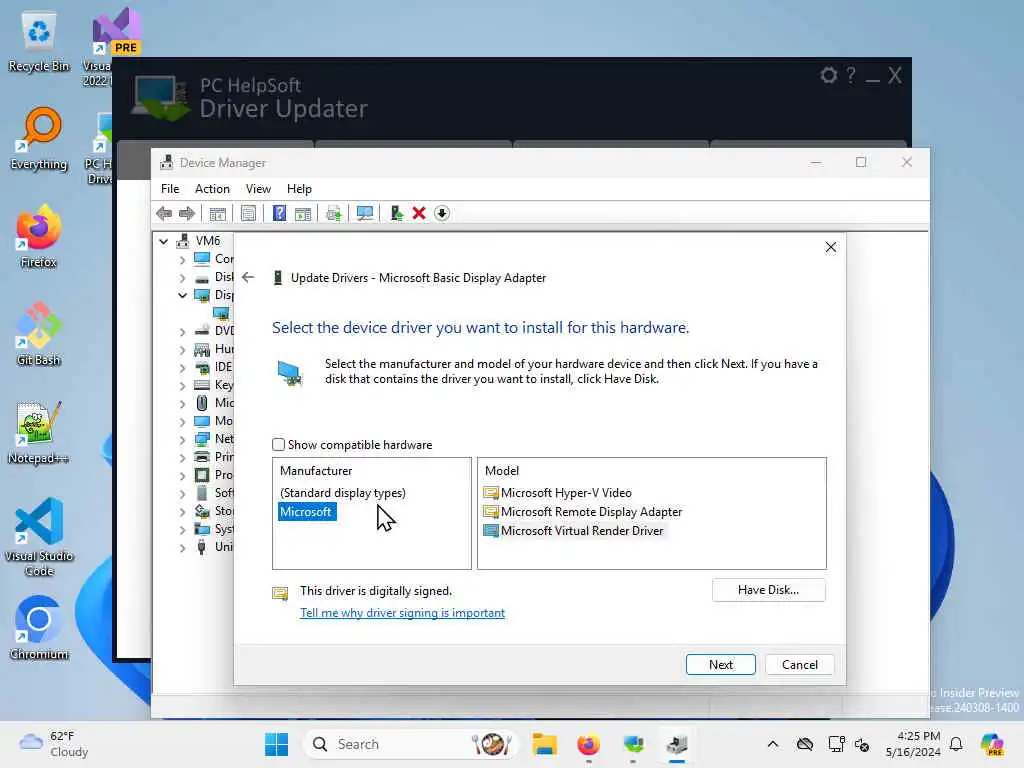Click the notification bell in system tray

point(956,744)
